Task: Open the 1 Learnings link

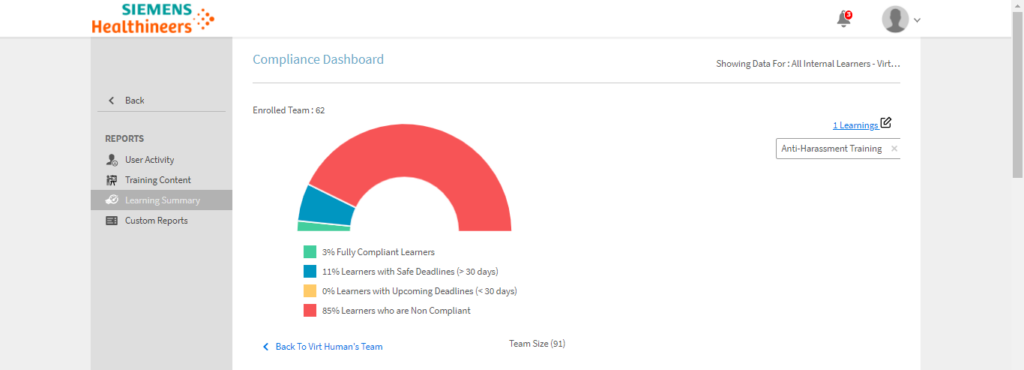Action: (x=856, y=125)
